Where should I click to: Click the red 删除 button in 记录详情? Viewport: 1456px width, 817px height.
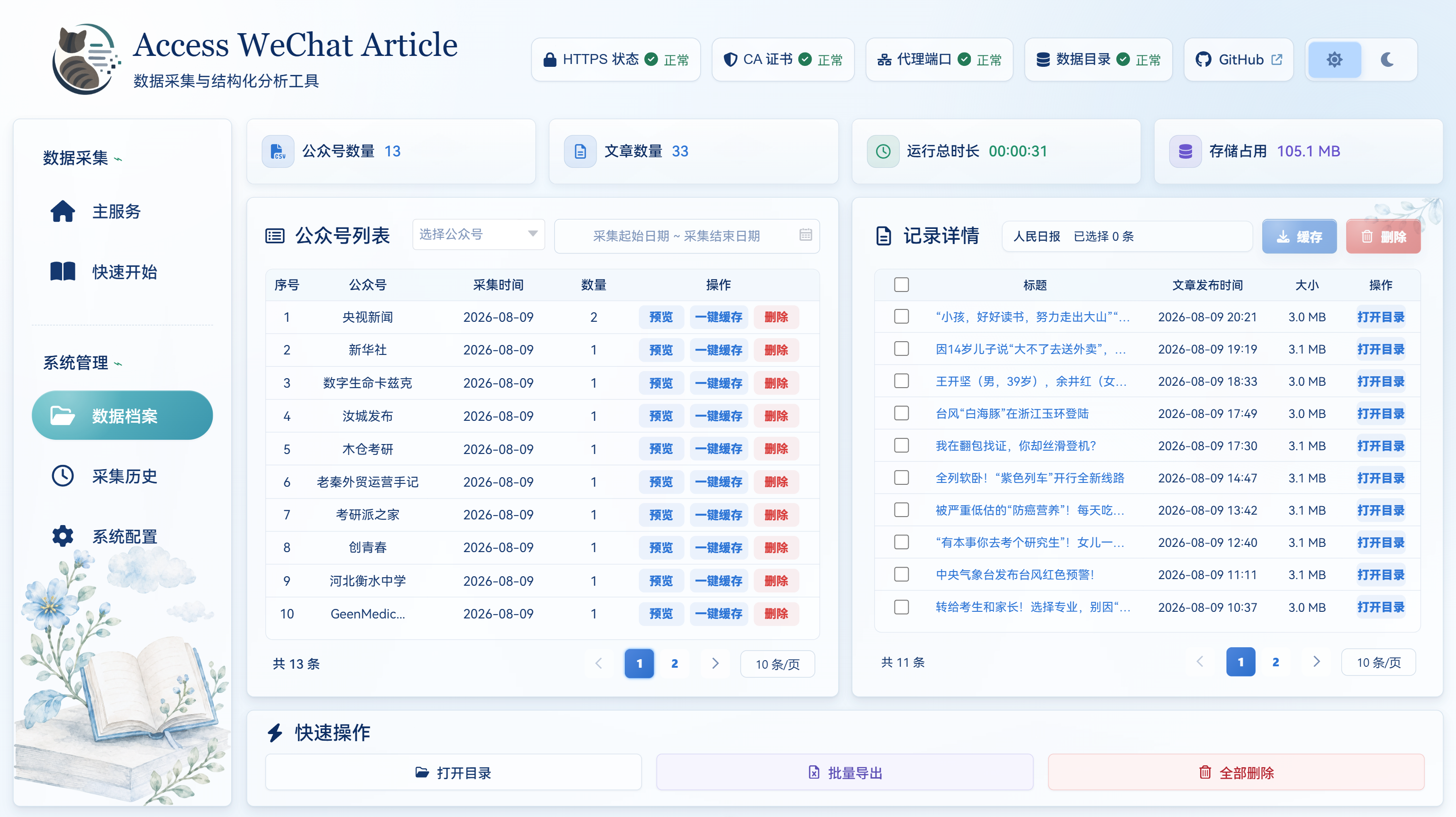pyautogui.click(x=1383, y=236)
